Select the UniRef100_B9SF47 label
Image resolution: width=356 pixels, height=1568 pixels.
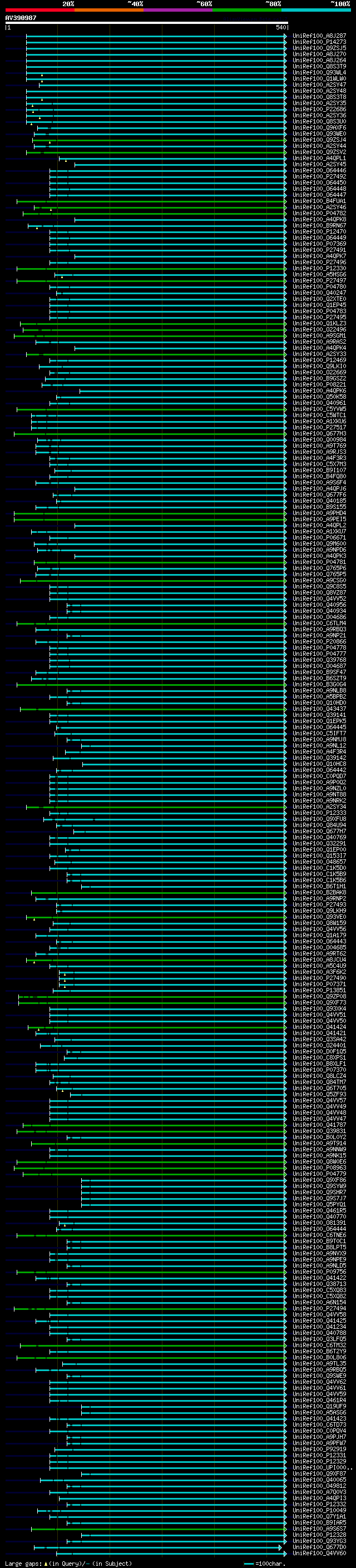point(319,672)
